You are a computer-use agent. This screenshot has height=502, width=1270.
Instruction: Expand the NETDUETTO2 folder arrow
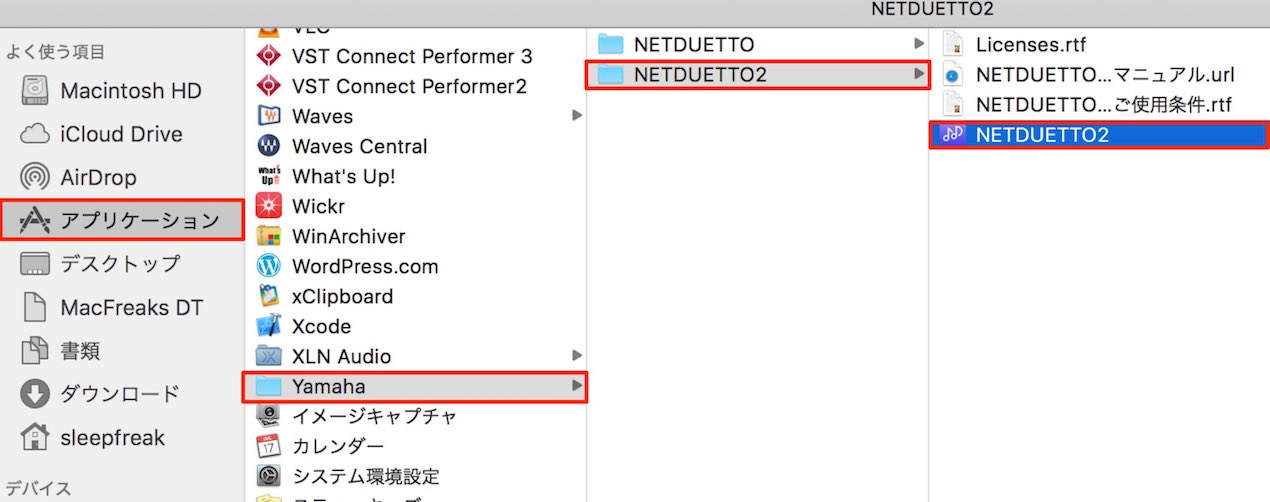918,74
